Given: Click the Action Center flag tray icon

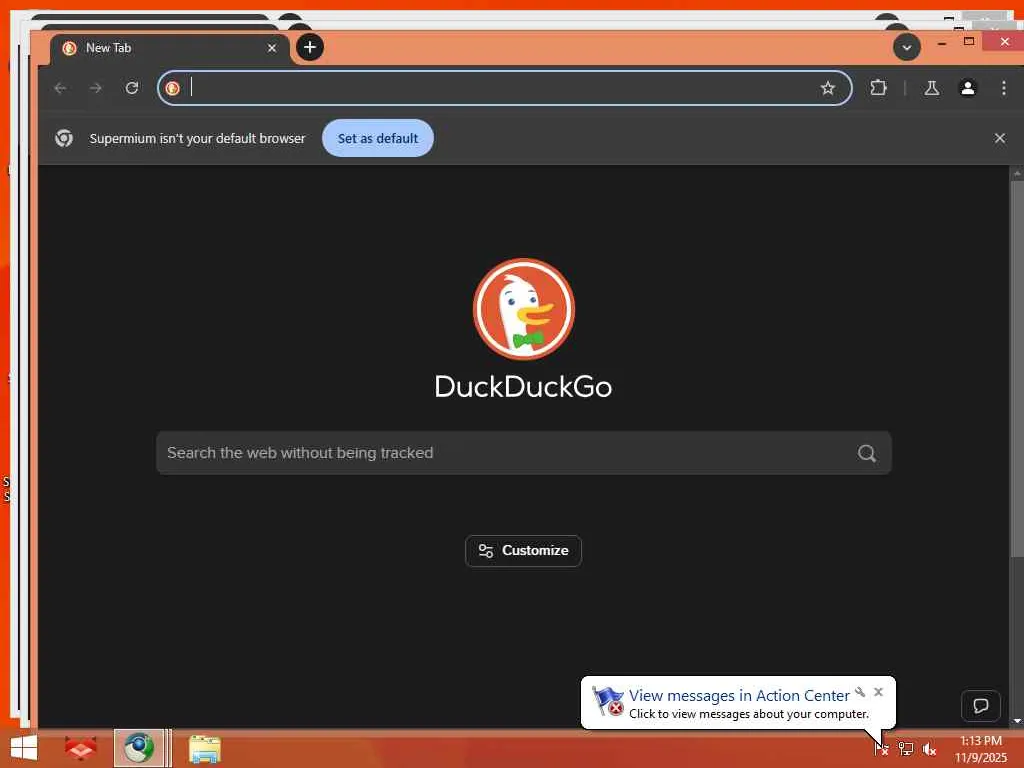Looking at the screenshot, I should click(880, 748).
